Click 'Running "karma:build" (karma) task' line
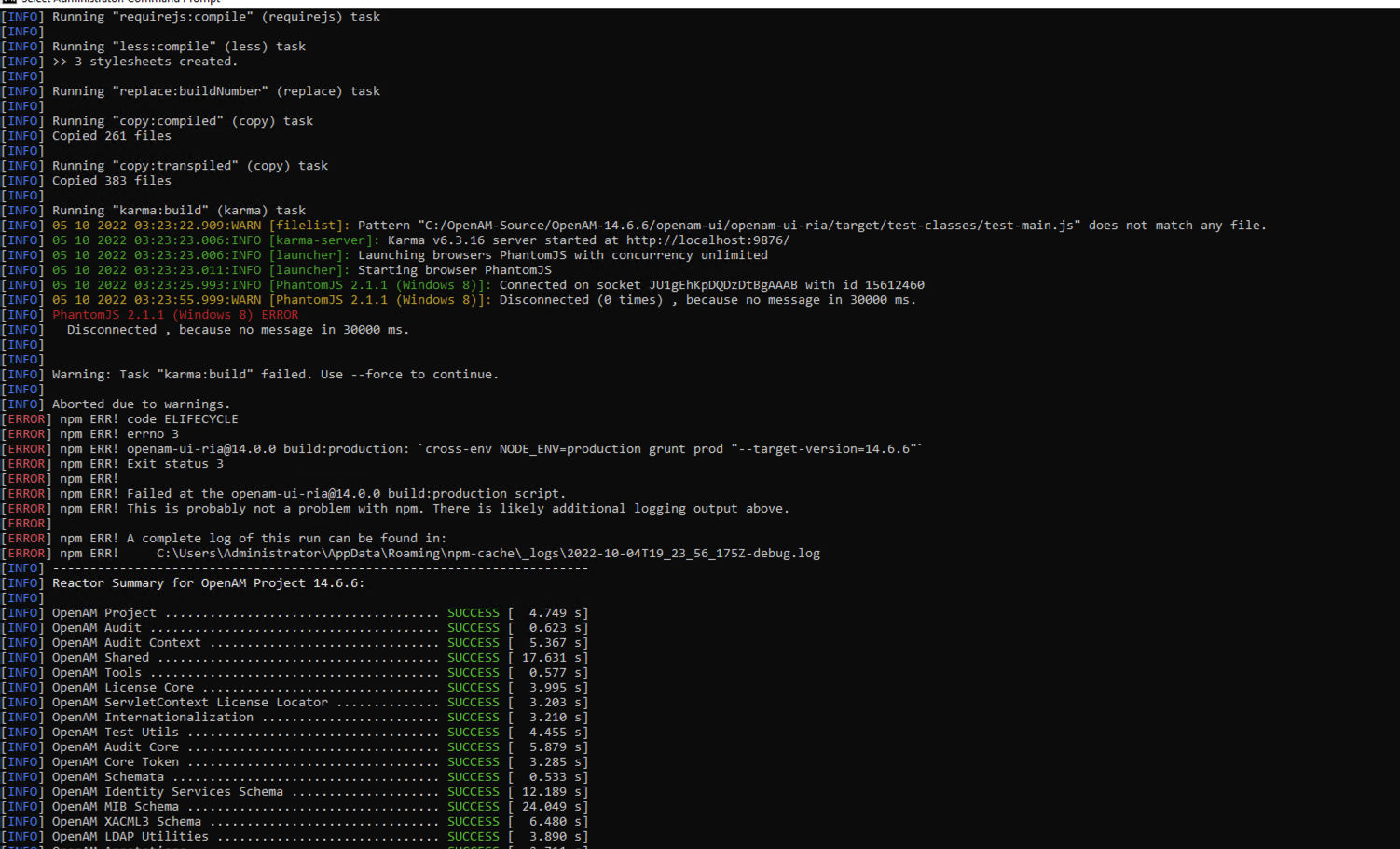This screenshot has height=849, width=1400. 153,211
